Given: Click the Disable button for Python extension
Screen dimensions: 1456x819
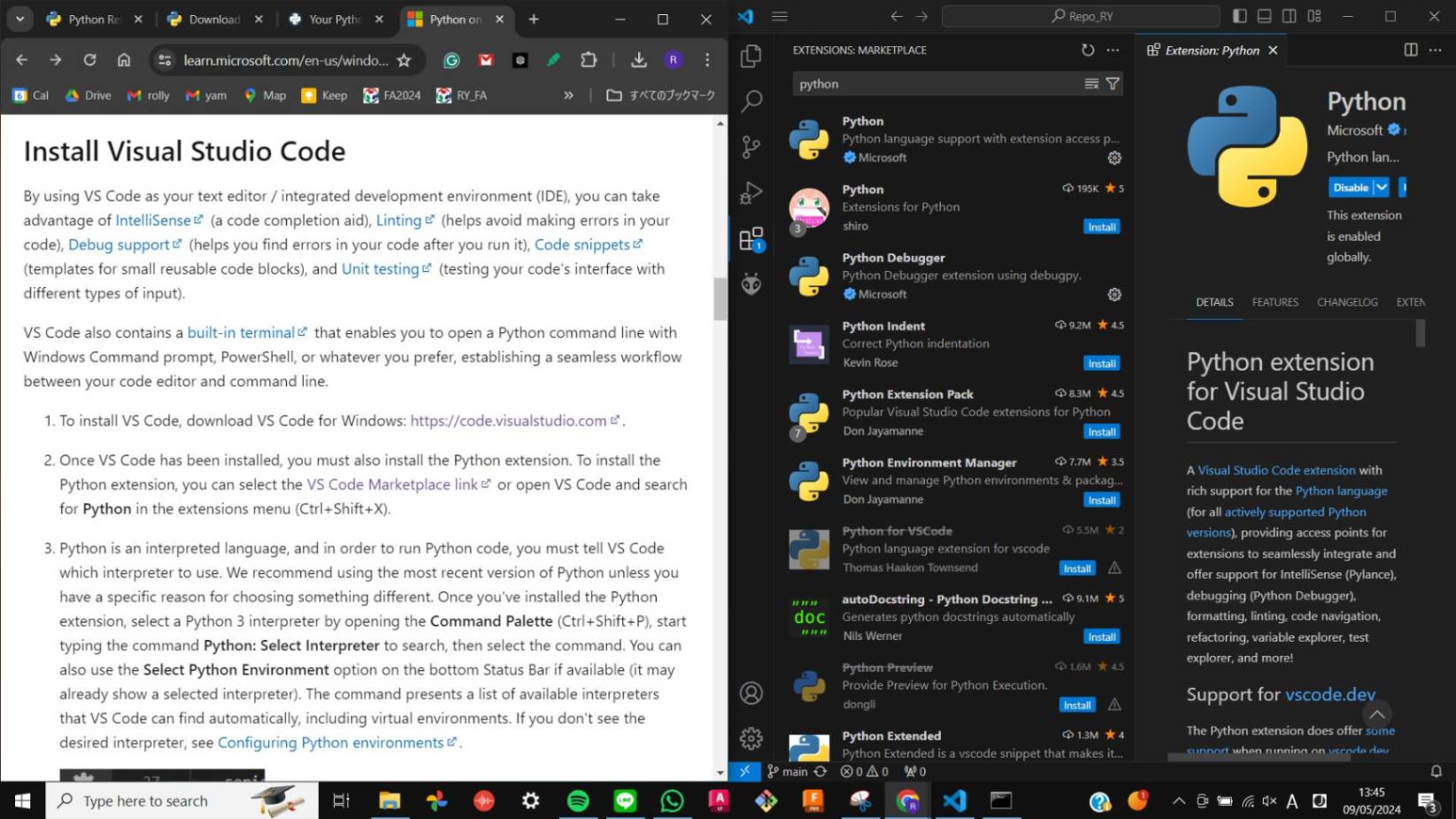Looking at the screenshot, I should (1351, 187).
